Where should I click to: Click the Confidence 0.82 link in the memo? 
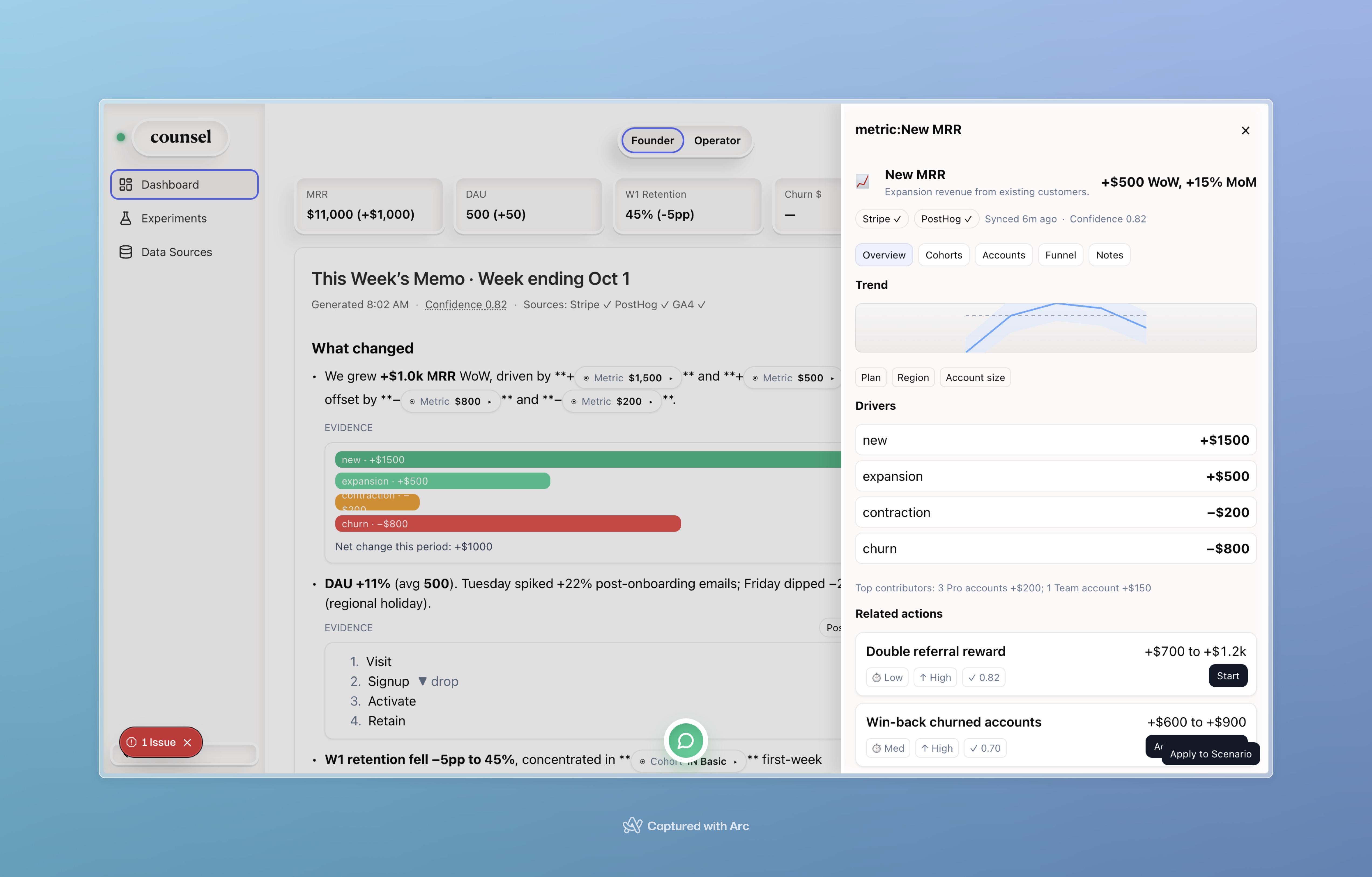coord(465,305)
